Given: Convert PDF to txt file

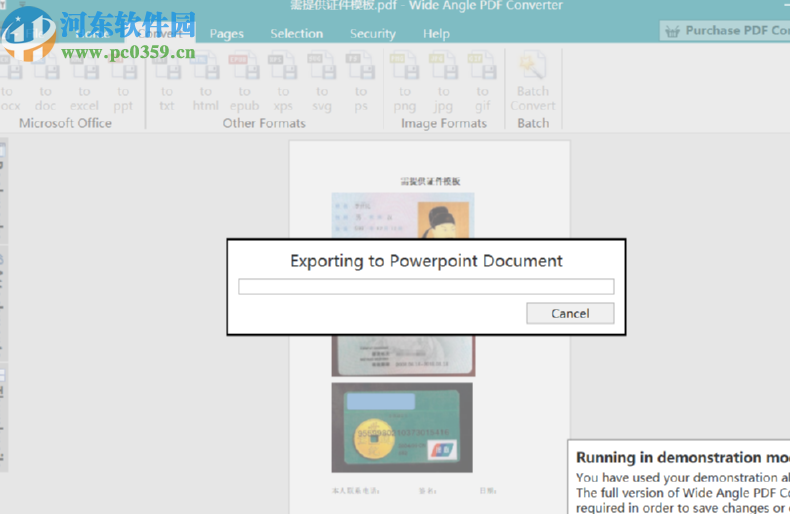Looking at the screenshot, I should 167,82.
